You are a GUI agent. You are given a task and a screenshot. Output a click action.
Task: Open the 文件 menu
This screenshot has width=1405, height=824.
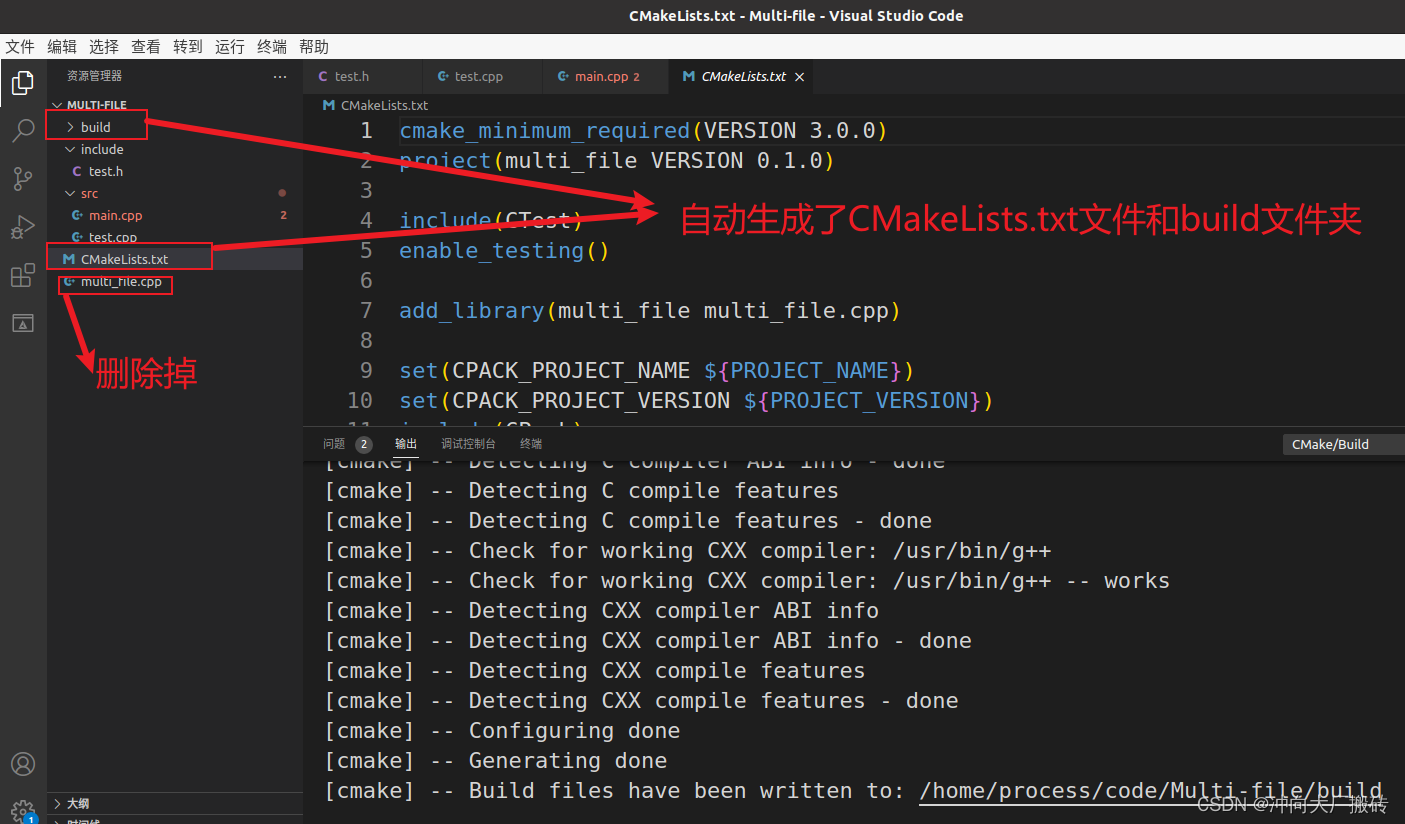tap(20, 47)
